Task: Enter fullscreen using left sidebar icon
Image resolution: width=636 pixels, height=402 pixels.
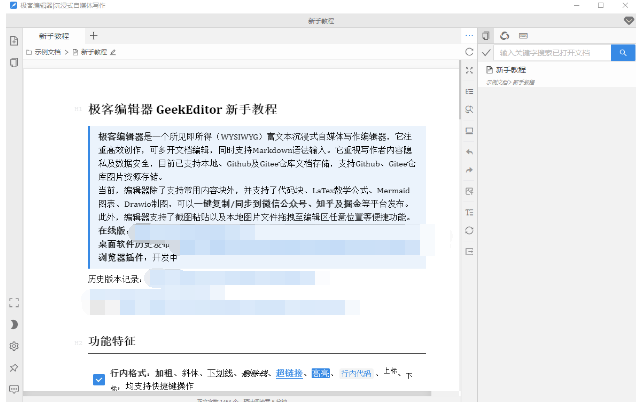Action: click(x=14, y=302)
